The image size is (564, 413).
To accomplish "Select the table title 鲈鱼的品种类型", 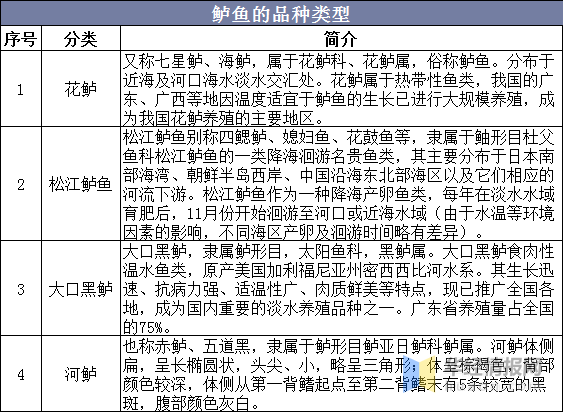I will click(281, 14).
